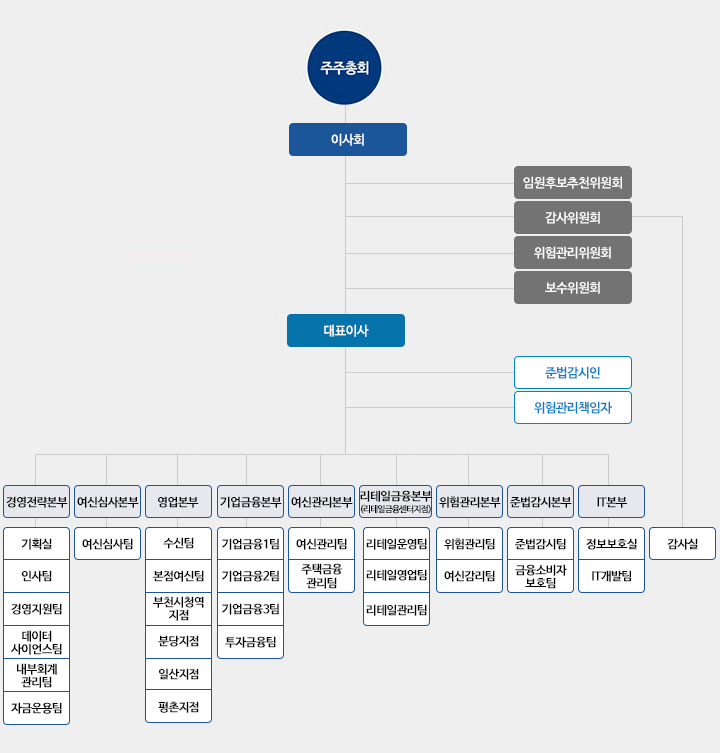
Task: Select the 경영전략본부 division header
Action: click(37, 502)
